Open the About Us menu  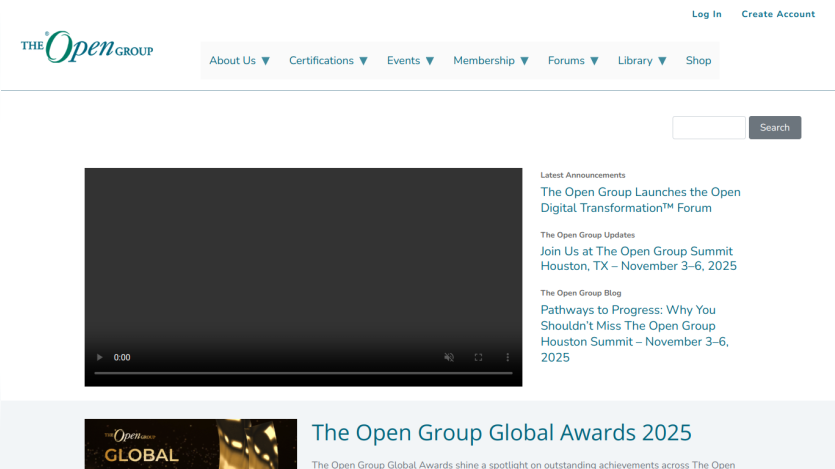233,61
